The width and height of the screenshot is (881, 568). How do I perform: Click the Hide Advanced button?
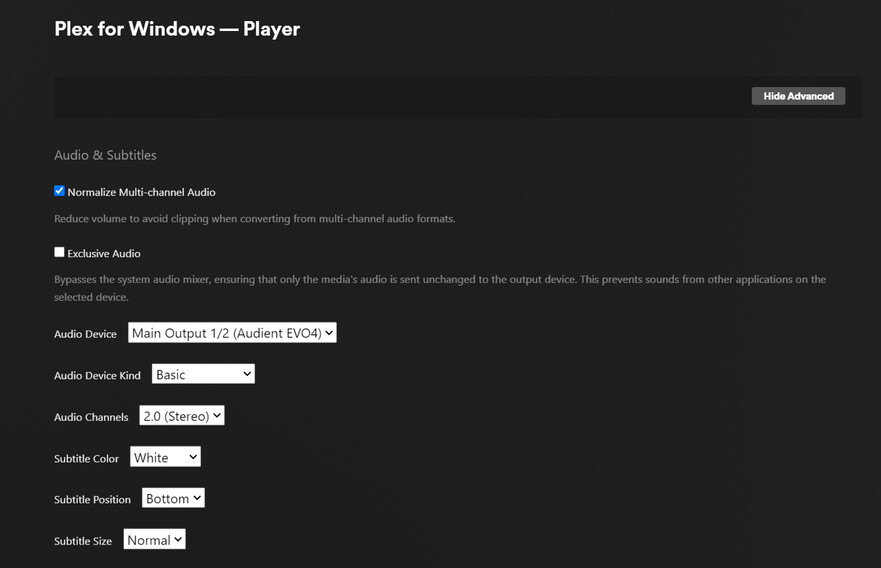pos(798,96)
